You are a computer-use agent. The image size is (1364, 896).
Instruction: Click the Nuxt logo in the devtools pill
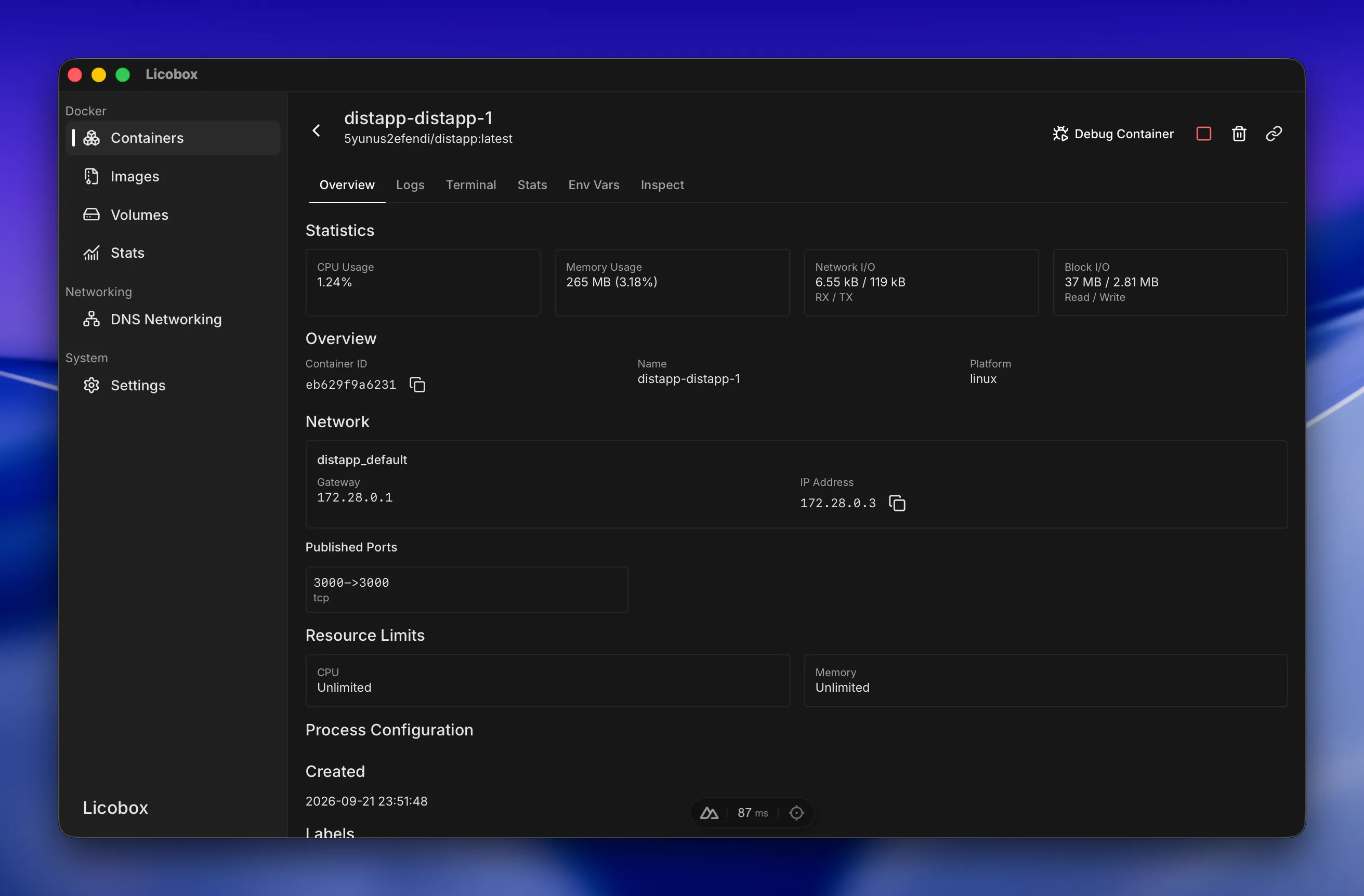tap(709, 813)
